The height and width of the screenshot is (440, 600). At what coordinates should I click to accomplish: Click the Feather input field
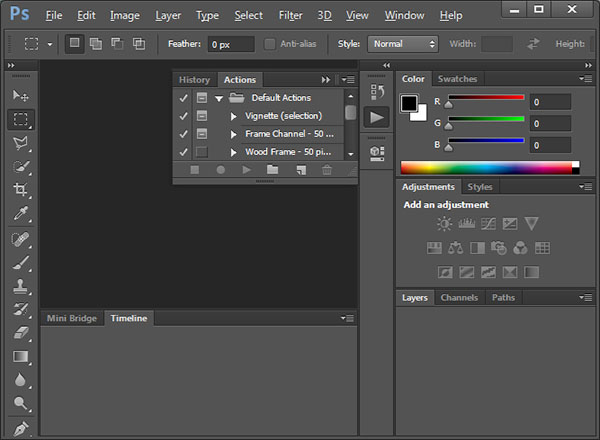point(231,44)
